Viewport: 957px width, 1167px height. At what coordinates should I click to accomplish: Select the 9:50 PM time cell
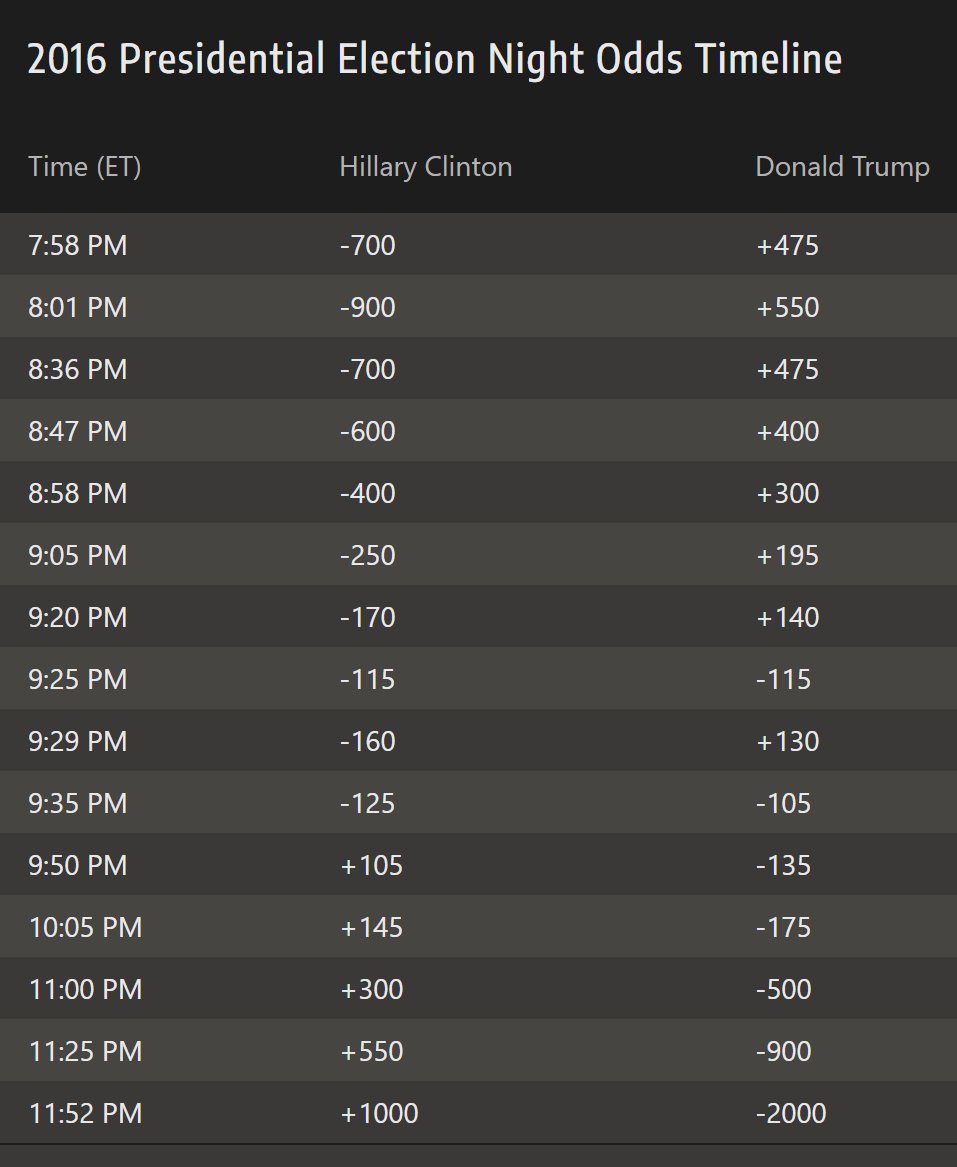[78, 865]
